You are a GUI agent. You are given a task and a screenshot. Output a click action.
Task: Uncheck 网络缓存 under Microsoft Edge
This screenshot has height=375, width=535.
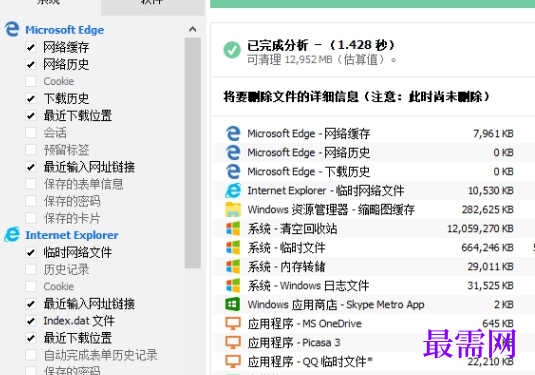pos(31,47)
